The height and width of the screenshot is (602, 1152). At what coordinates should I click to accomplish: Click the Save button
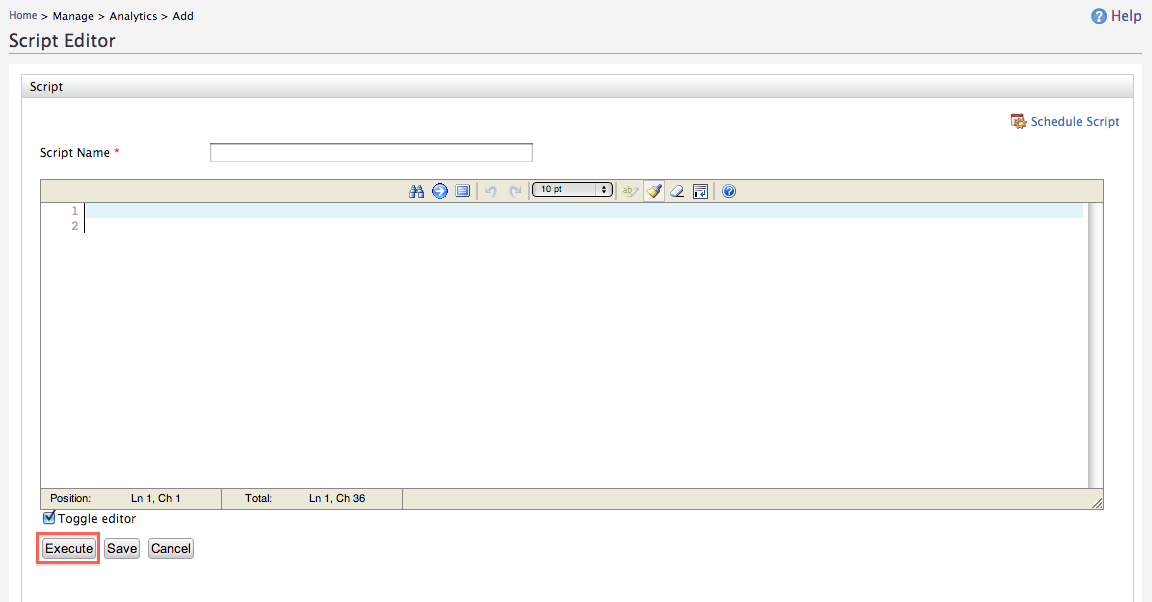(122, 548)
